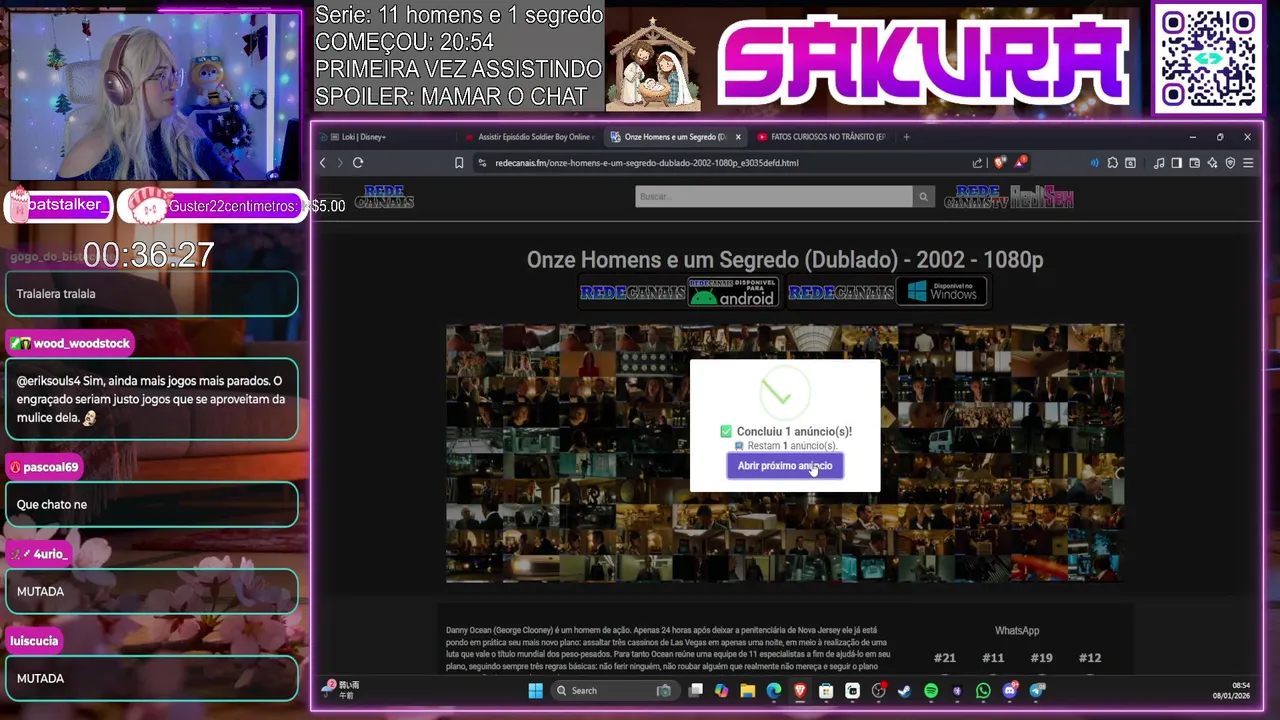1280x720 pixels.
Task: Open the Brave Shields lion icon
Action: pyautogui.click(x=1000, y=162)
